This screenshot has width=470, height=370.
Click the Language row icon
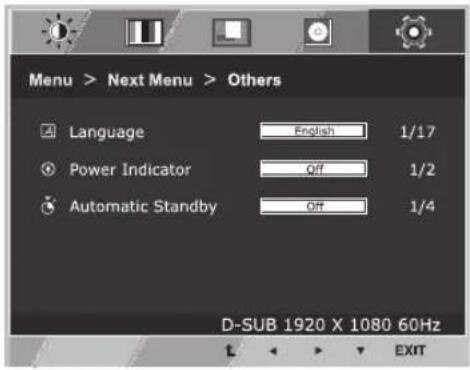tap(48, 131)
